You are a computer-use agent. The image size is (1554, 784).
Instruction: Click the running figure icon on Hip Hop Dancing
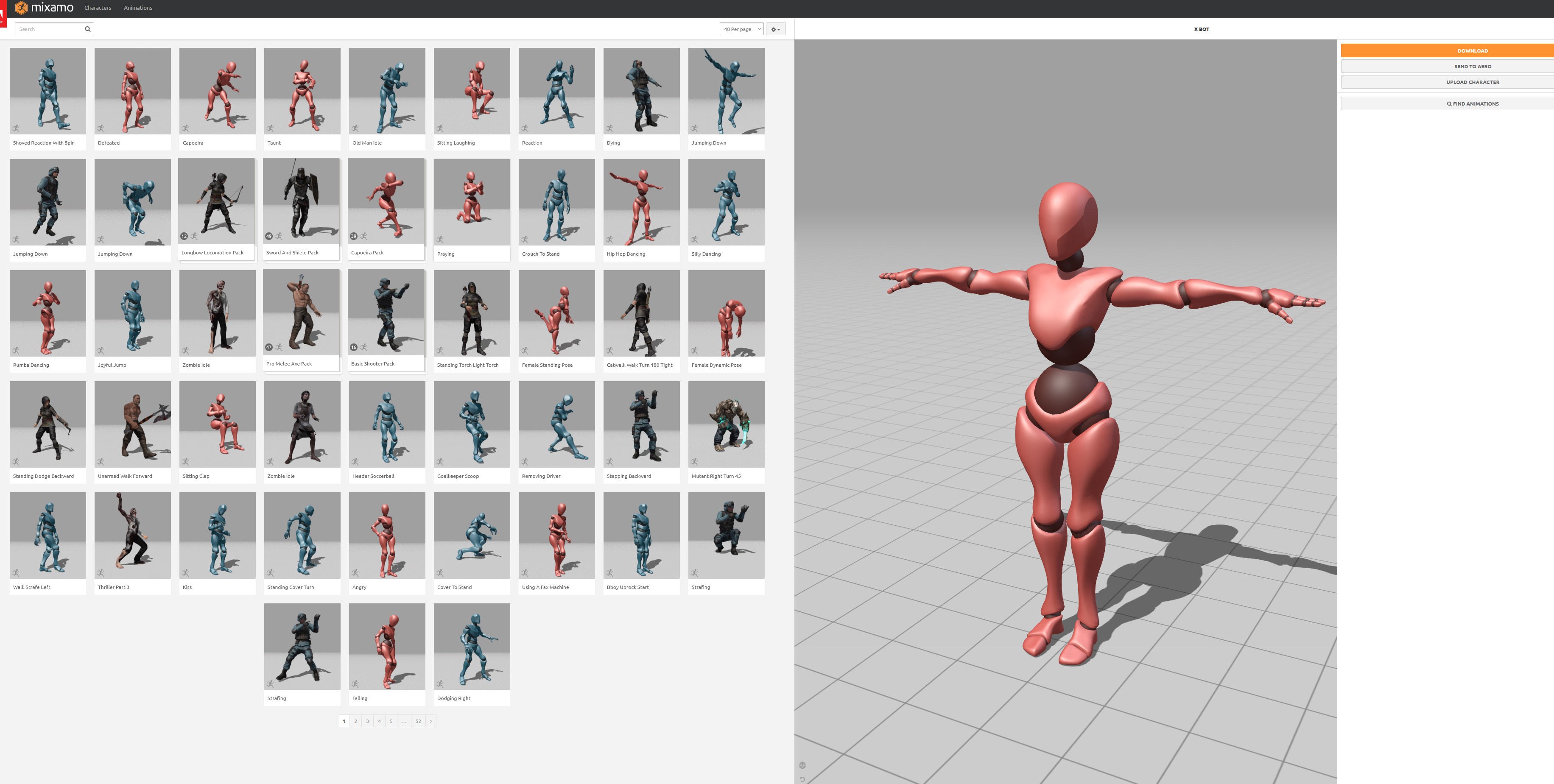pyautogui.click(x=610, y=240)
